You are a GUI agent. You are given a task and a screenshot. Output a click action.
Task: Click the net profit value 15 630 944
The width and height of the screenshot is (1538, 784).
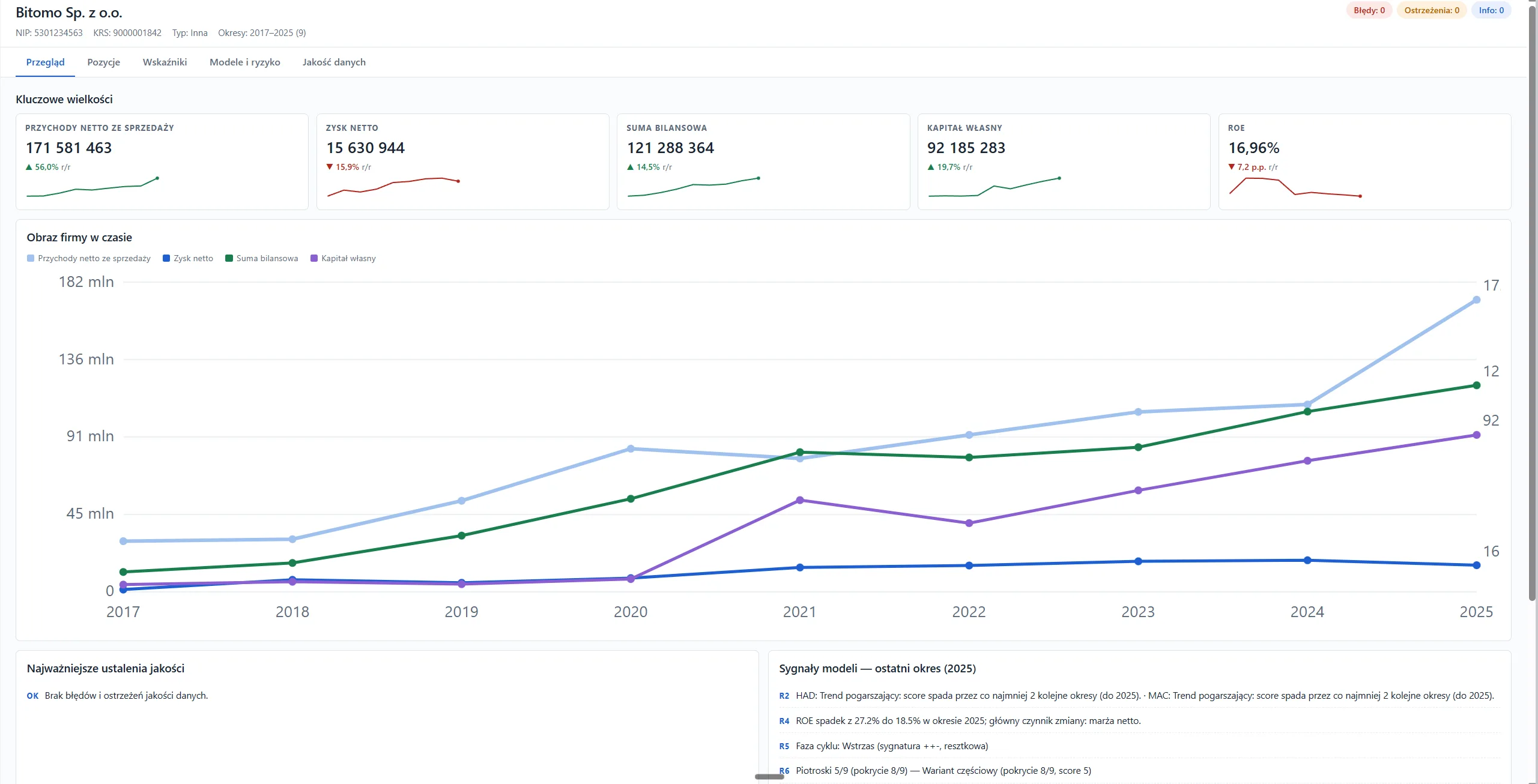(x=366, y=148)
